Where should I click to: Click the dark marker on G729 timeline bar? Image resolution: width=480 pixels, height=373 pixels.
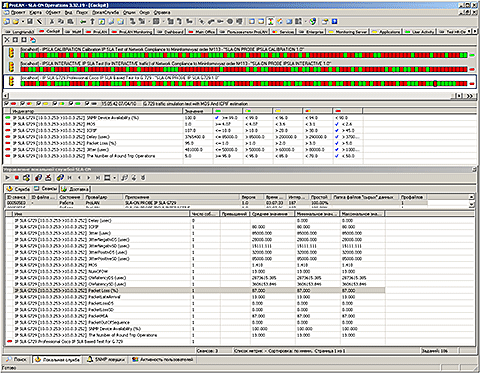point(435,84)
